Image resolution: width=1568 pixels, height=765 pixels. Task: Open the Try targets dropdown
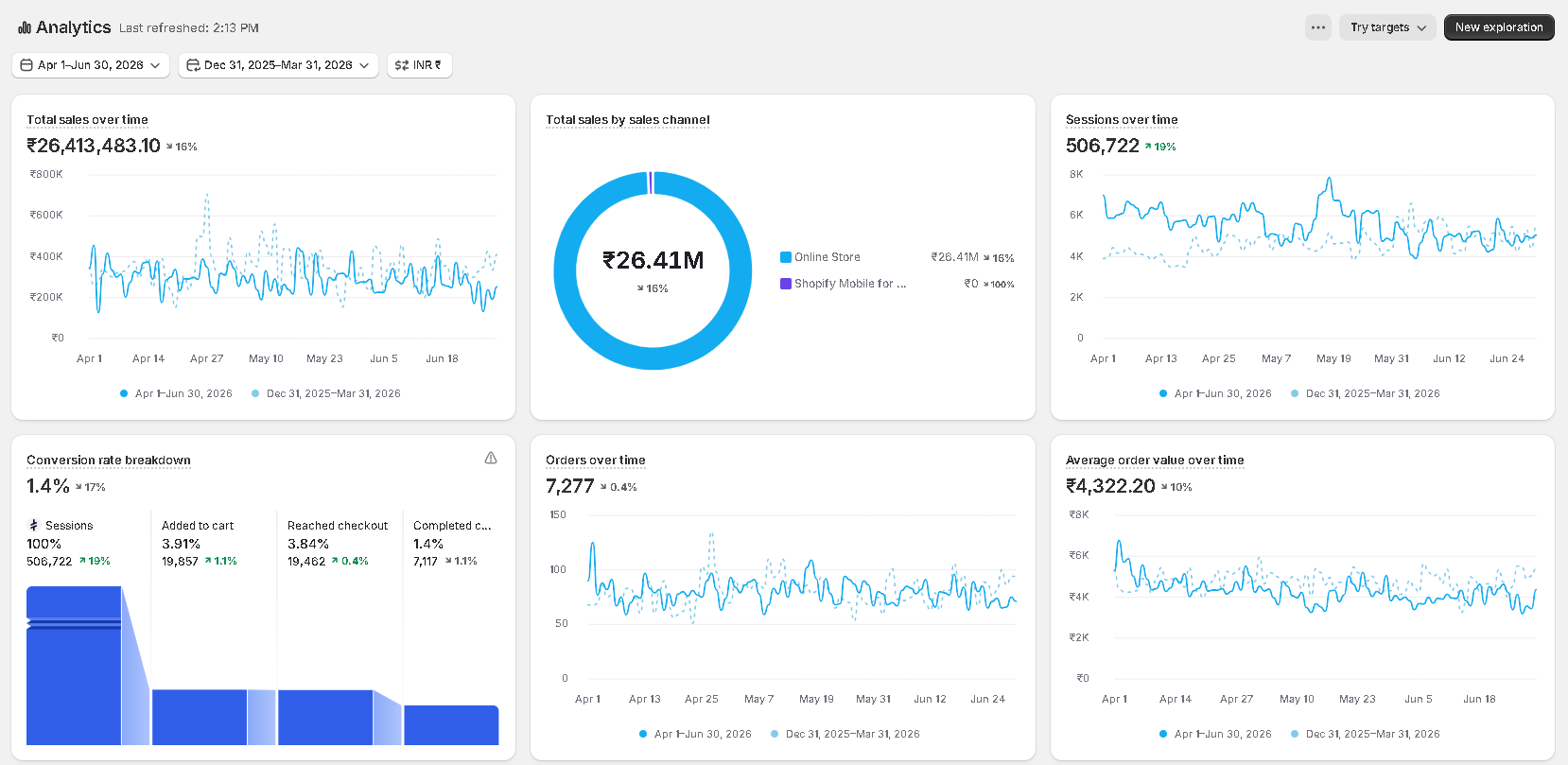[1387, 27]
